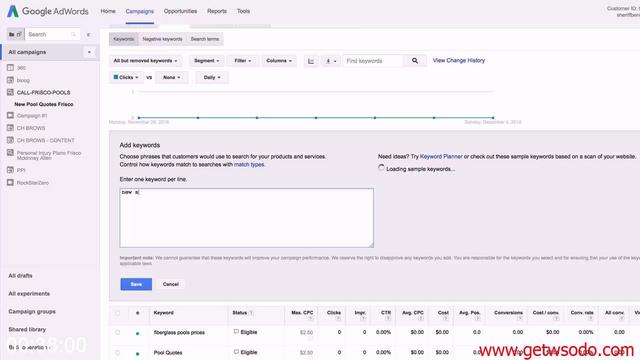This screenshot has height=360, width=640.
Task: Open the Columns dropdown
Action: (279, 61)
